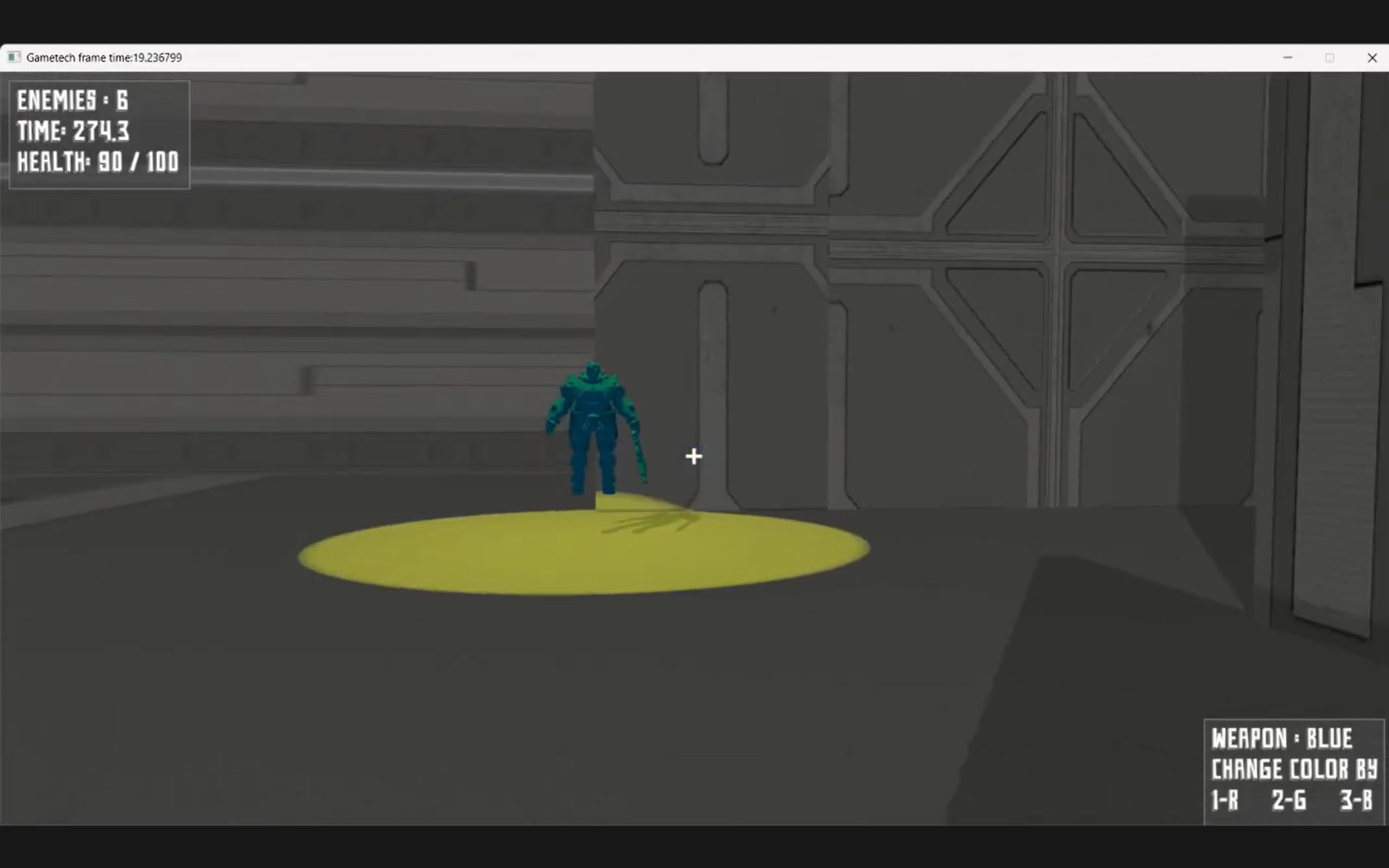
Task: Select the 3-B blue weapon option
Action: [x=1356, y=801]
